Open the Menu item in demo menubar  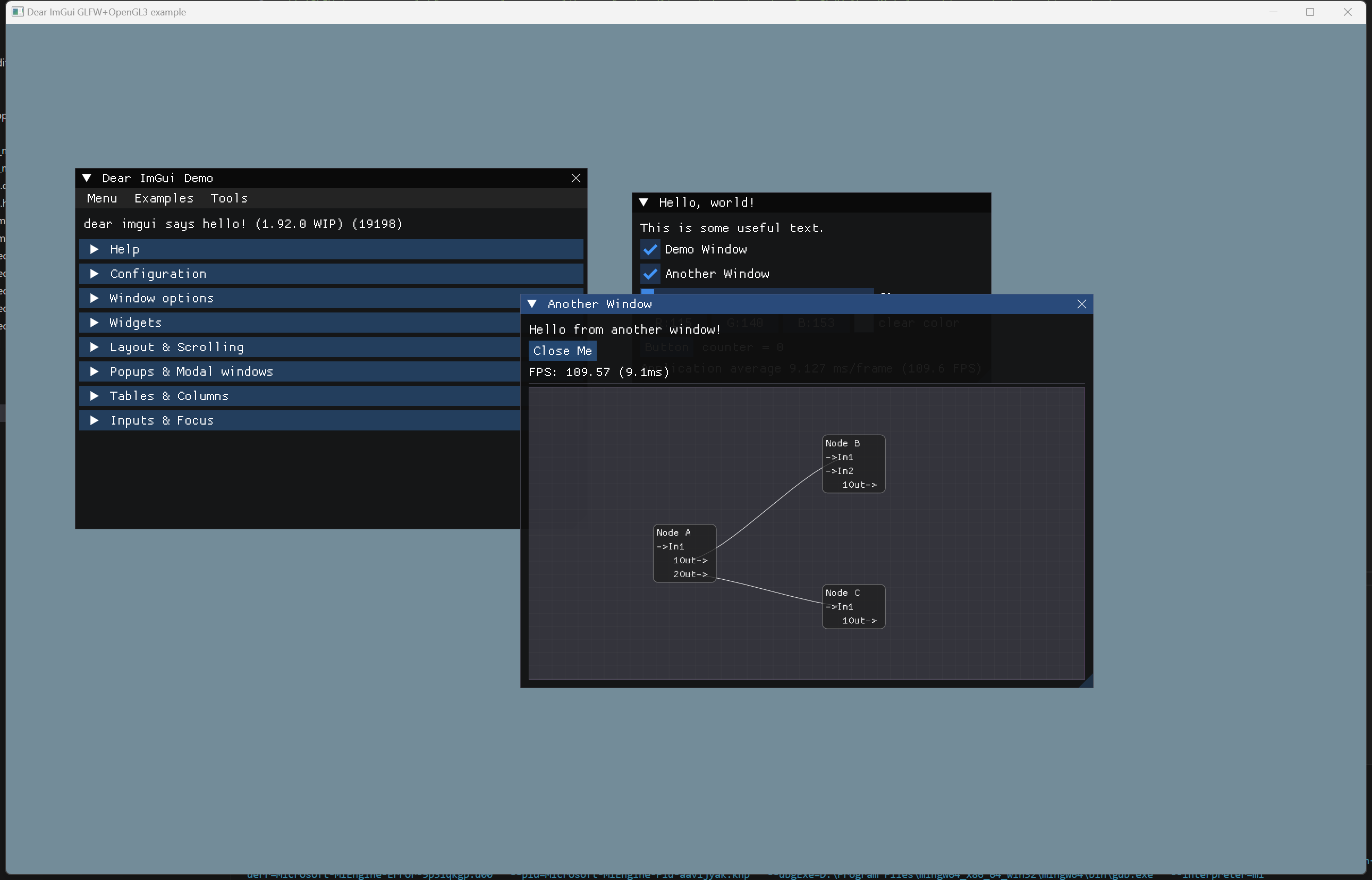101,198
